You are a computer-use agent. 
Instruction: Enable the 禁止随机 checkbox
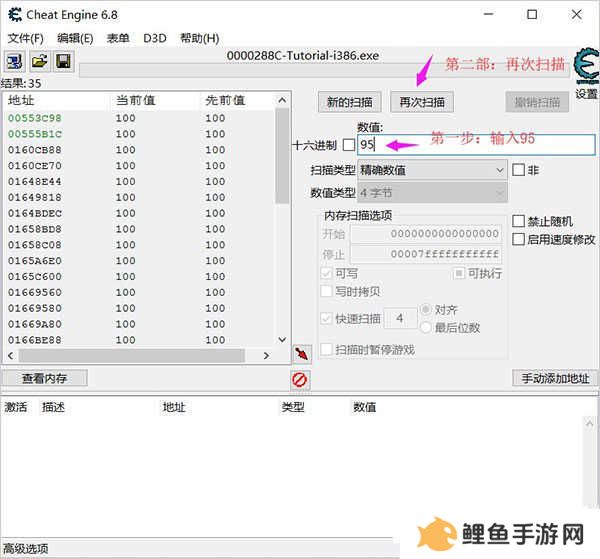click(518, 221)
